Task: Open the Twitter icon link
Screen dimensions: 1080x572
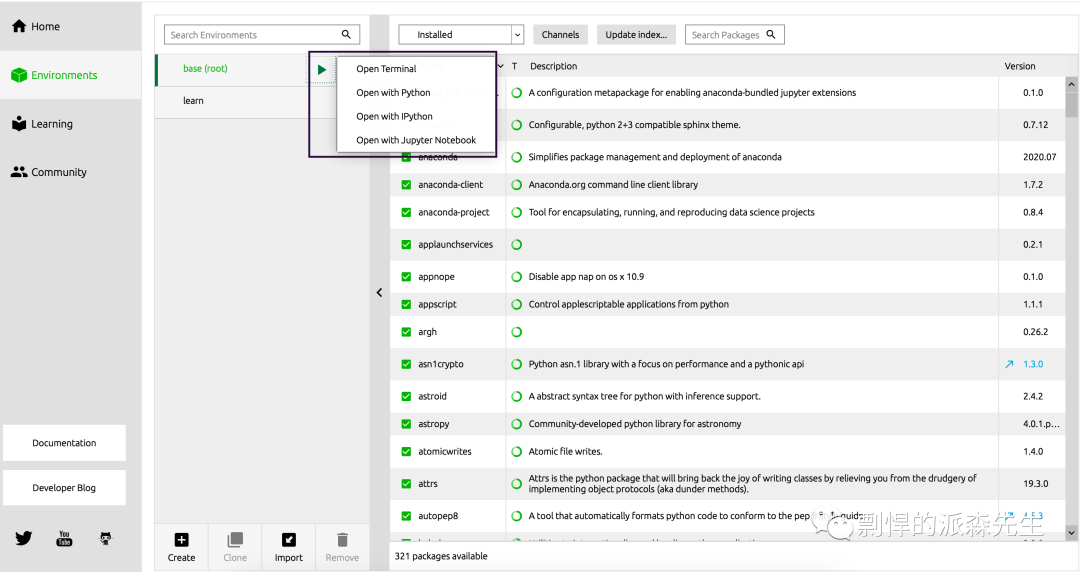Action: tap(24, 538)
